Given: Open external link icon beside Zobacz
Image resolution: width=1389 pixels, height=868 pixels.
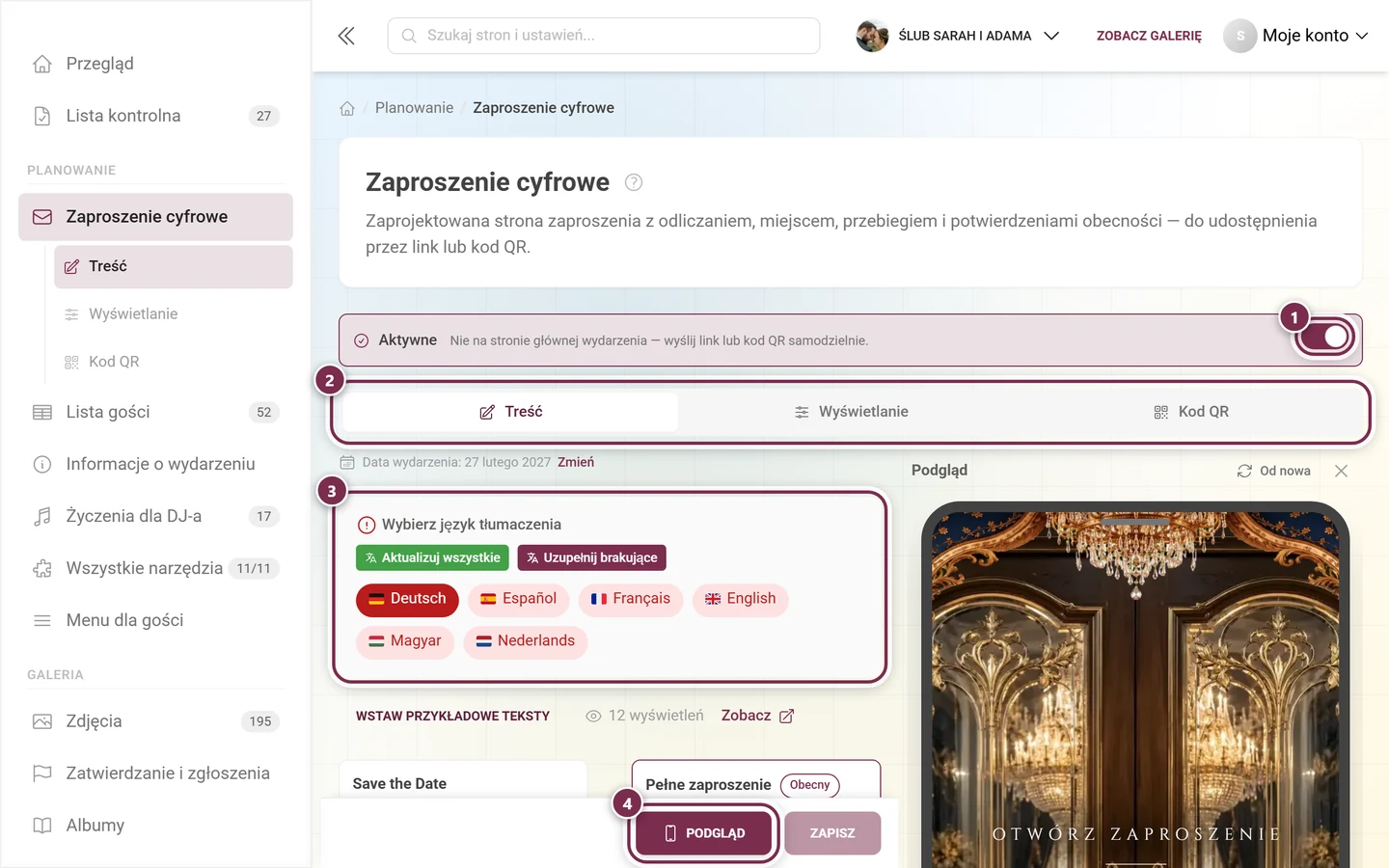Looking at the screenshot, I should pyautogui.click(x=786, y=716).
